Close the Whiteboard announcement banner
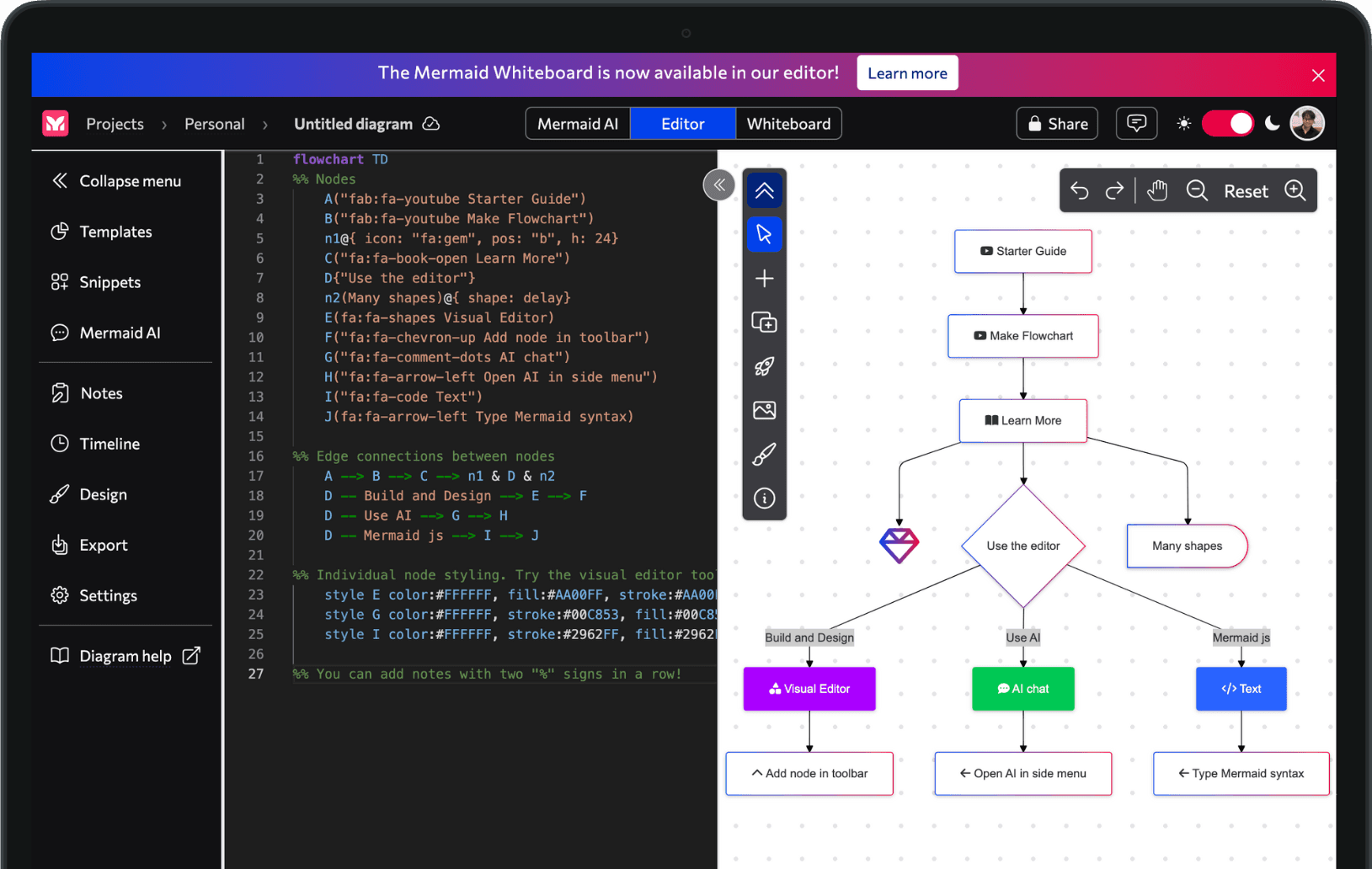Screen dimensions: 1372x869 [x=1318, y=75]
